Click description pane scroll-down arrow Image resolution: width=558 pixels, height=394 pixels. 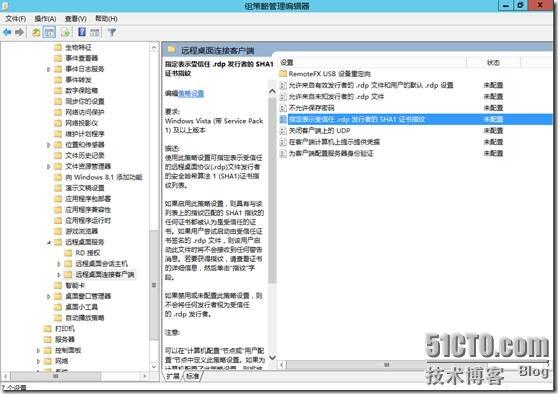[272, 357]
